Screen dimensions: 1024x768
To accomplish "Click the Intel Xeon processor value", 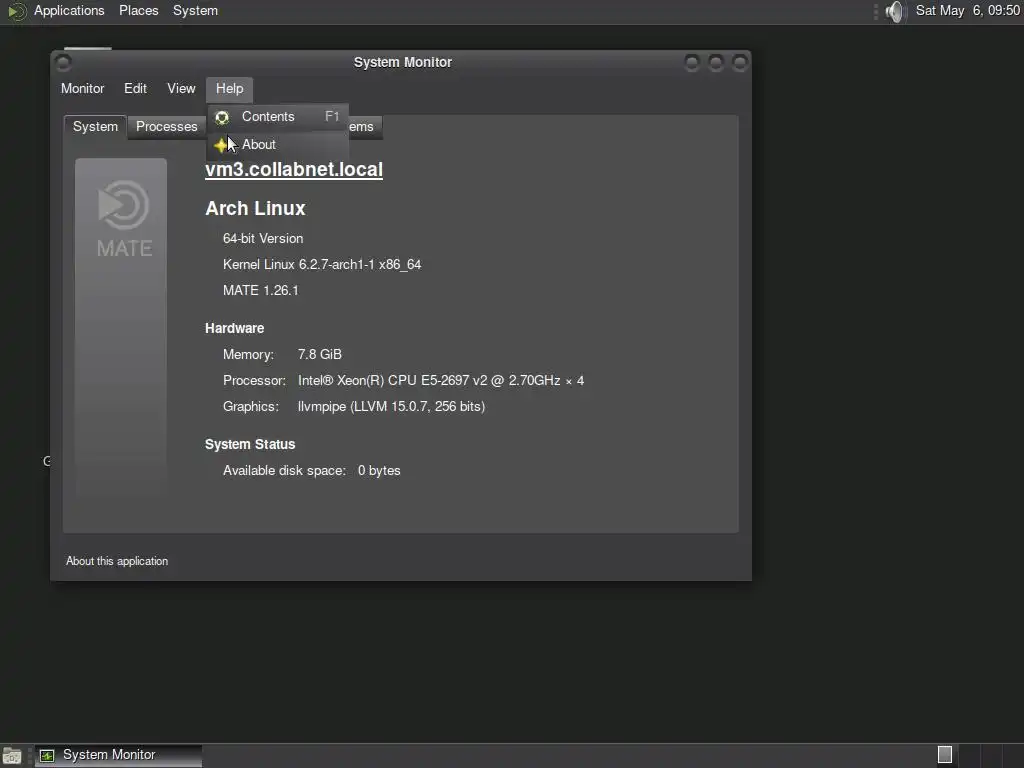I will (441, 381).
